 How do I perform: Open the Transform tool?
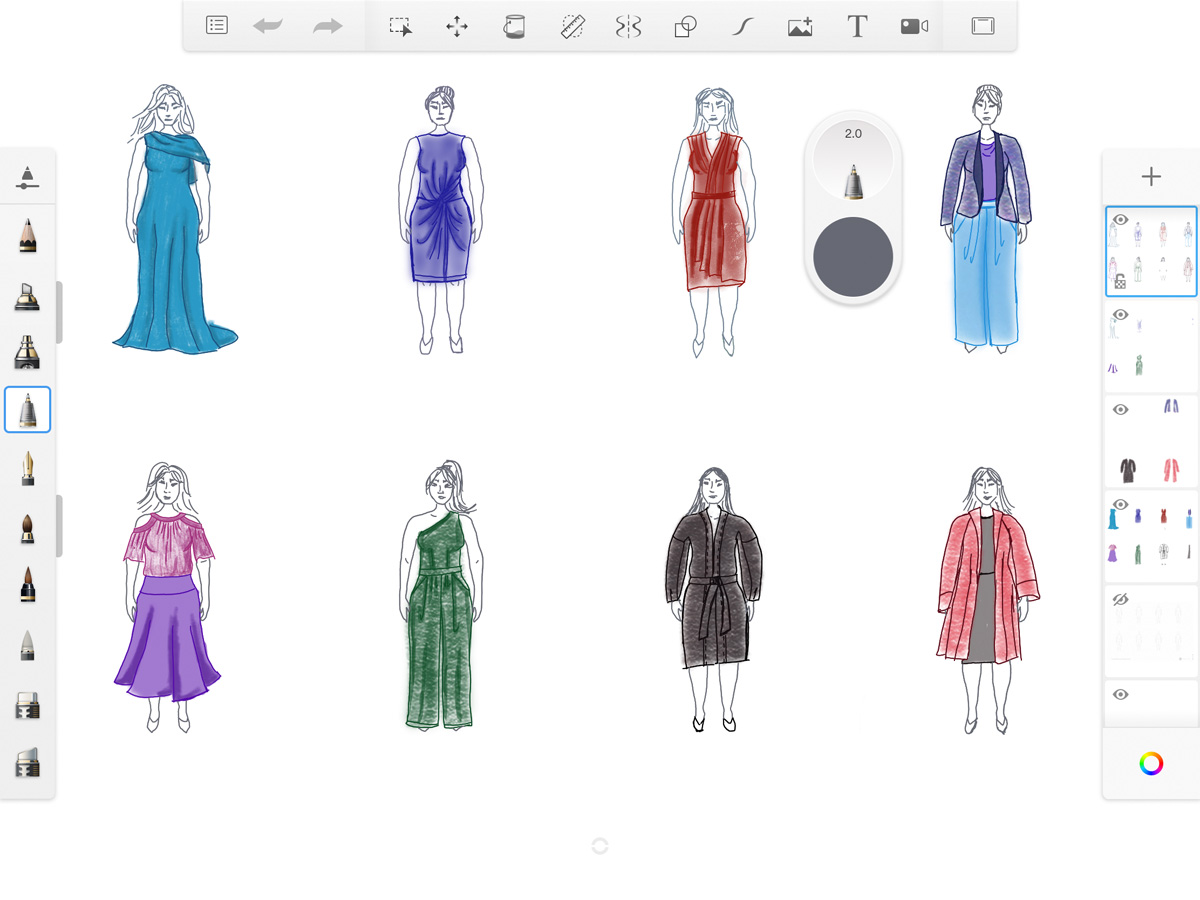(x=457, y=26)
